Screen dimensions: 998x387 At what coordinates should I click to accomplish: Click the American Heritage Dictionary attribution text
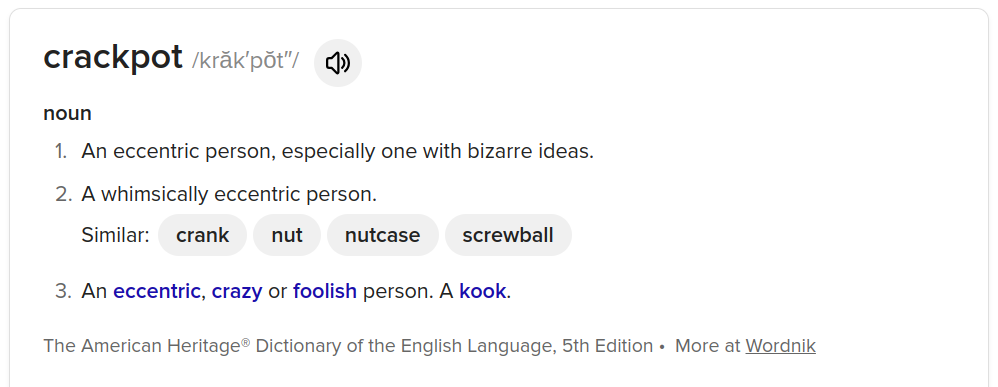point(348,346)
